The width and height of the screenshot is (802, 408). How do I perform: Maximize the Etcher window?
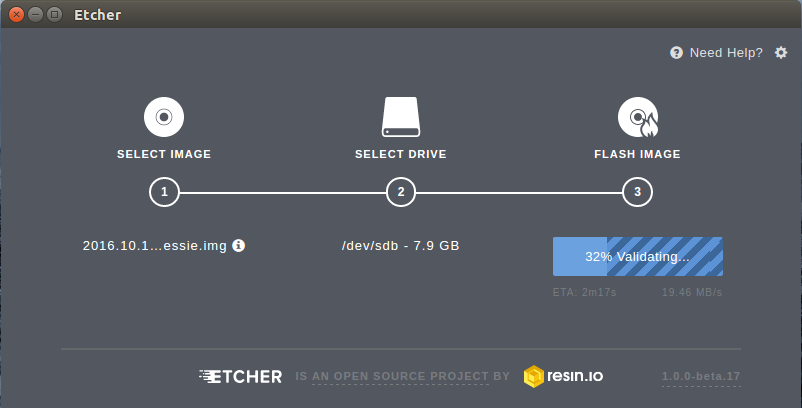54,14
